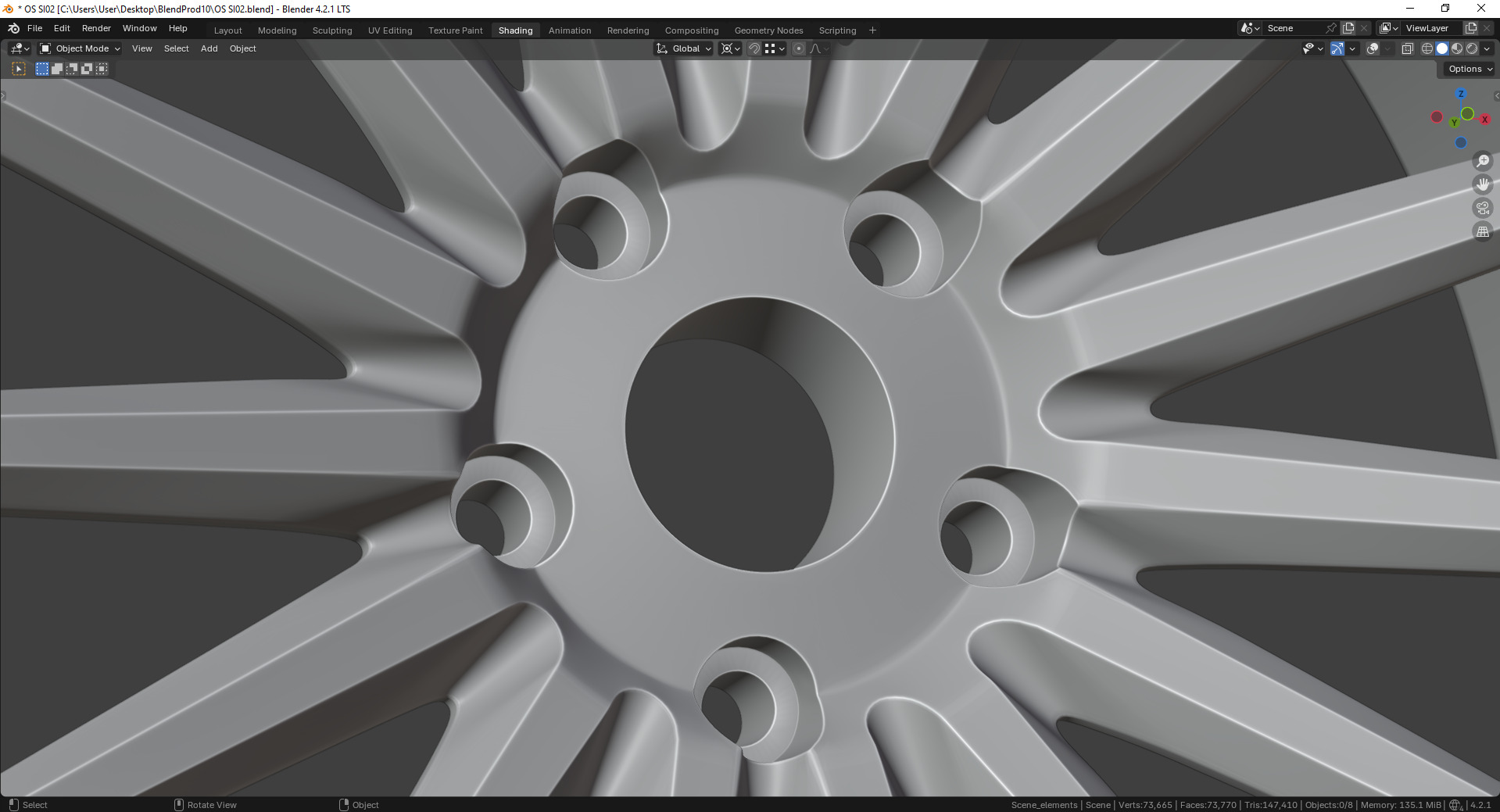
Task: Click the pan hand viewport icon
Action: pos(1483,184)
